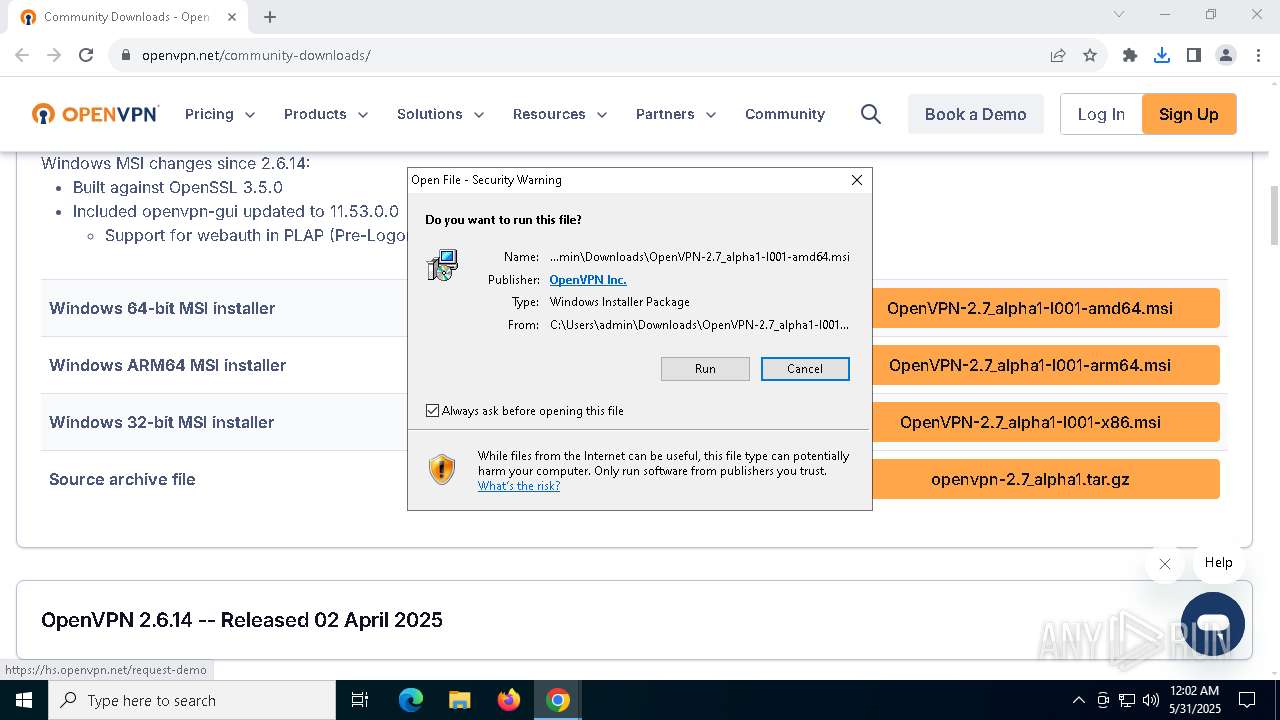Image resolution: width=1280 pixels, height=720 pixels.
Task: Open the notification center icon
Action: [x=1247, y=700]
